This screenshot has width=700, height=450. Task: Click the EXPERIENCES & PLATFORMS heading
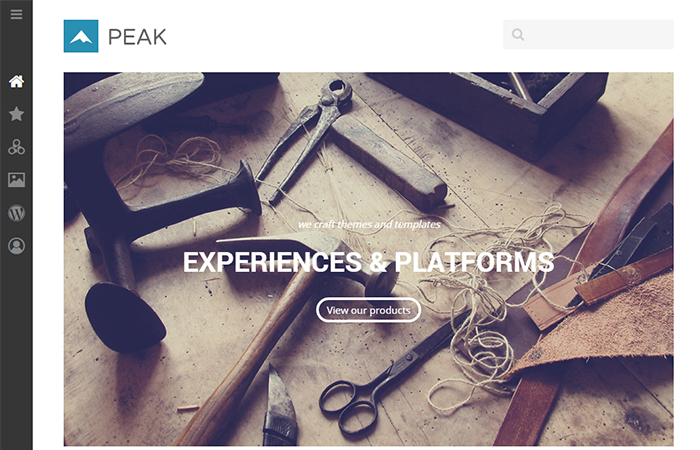click(368, 262)
